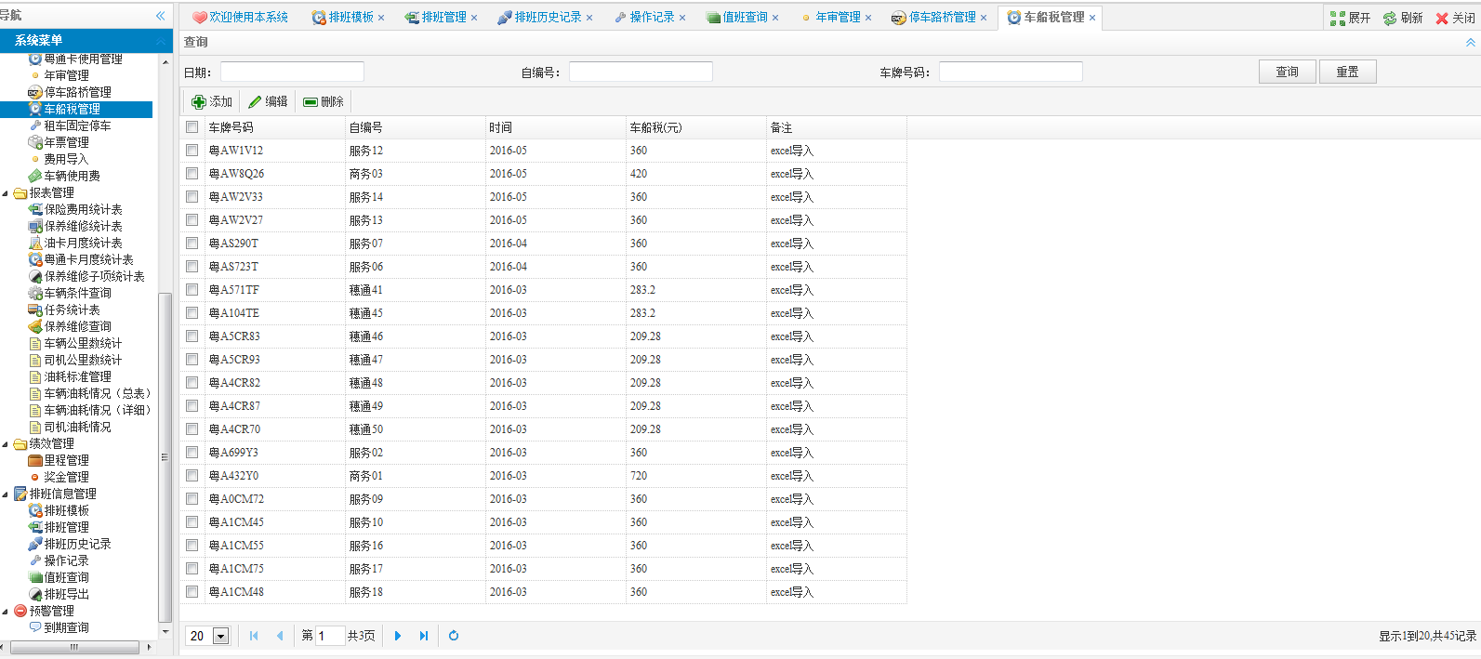Open the page size dropdown showing 20

tap(220, 636)
